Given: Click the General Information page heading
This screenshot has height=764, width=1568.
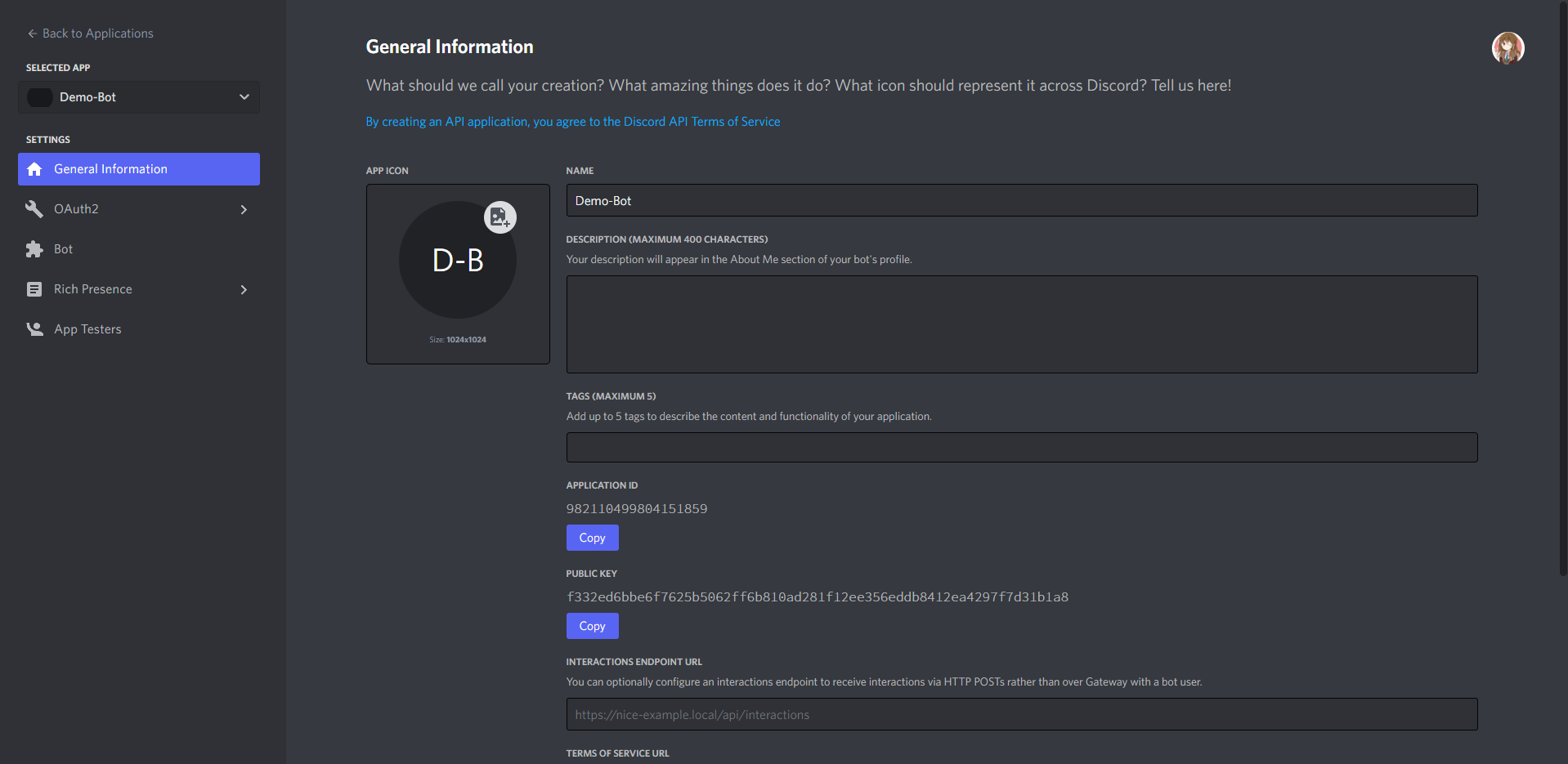Looking at the screenshot, I should (450, 47).
